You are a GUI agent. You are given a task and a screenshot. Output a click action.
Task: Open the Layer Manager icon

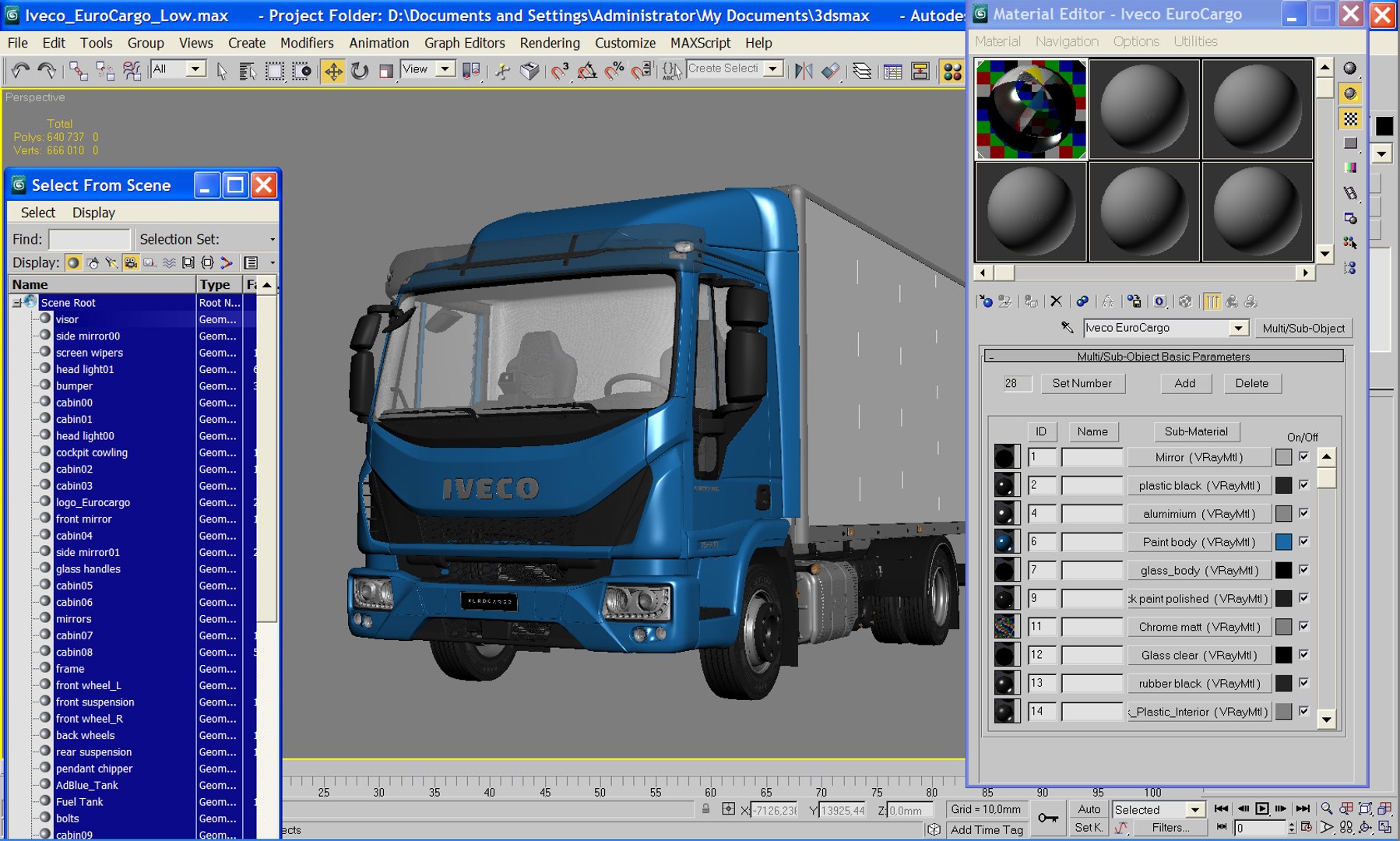(862, 71)
